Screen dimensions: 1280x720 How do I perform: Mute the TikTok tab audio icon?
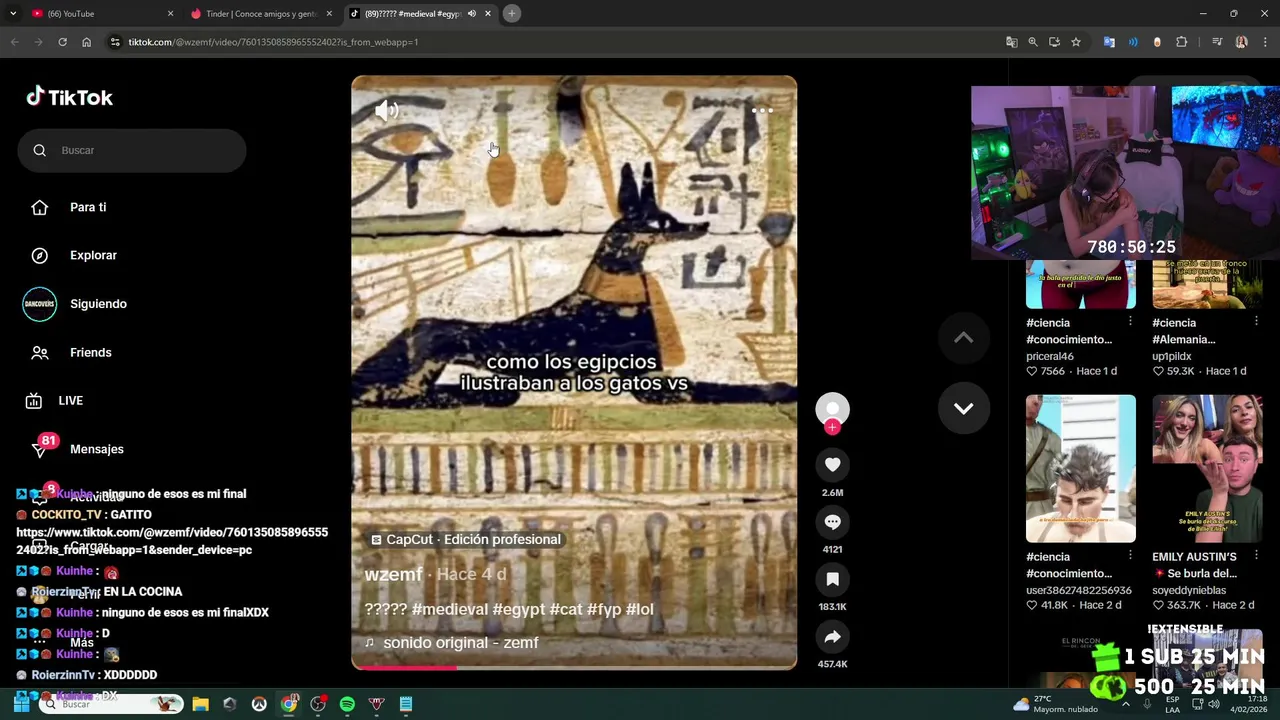click(471, 14)
